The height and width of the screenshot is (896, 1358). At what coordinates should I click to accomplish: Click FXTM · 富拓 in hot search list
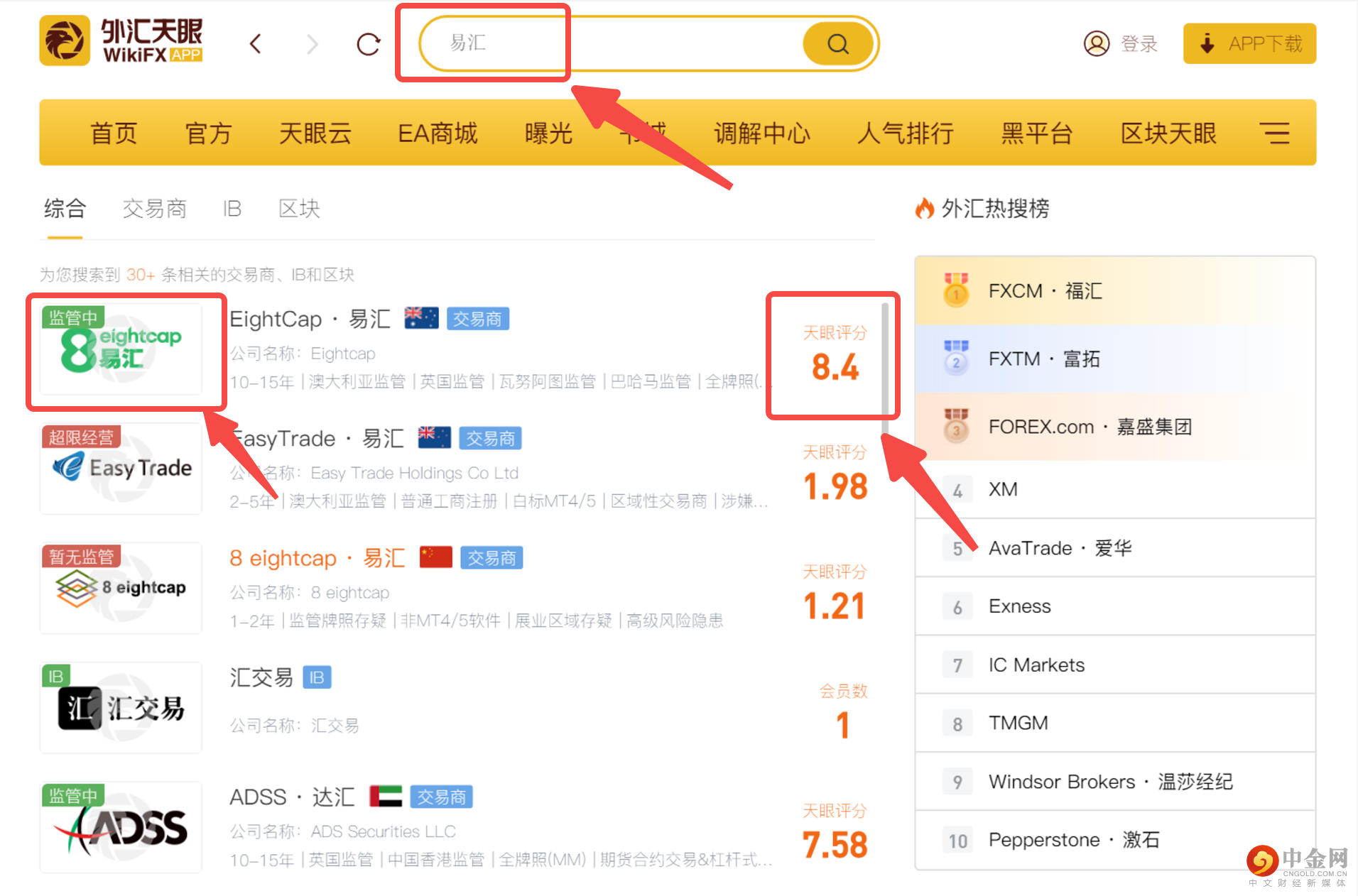[x=1044, y=359]
